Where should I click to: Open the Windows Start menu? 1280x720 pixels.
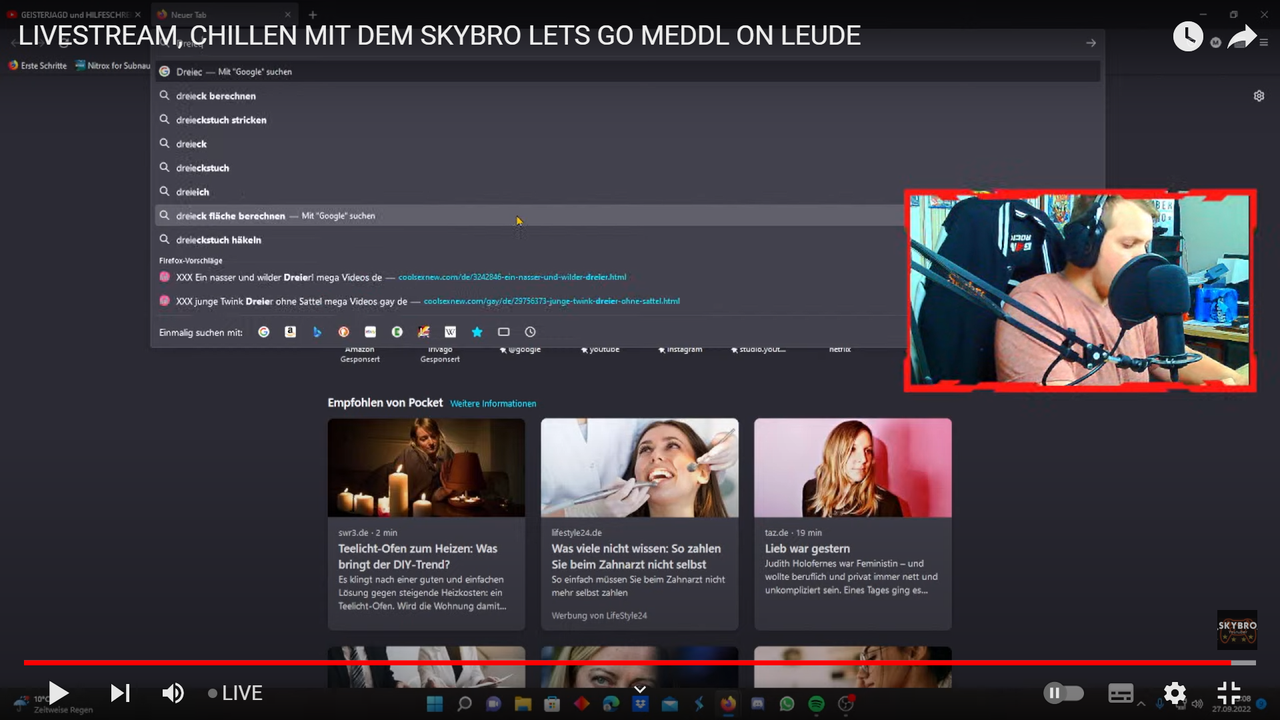pos(435,705)
